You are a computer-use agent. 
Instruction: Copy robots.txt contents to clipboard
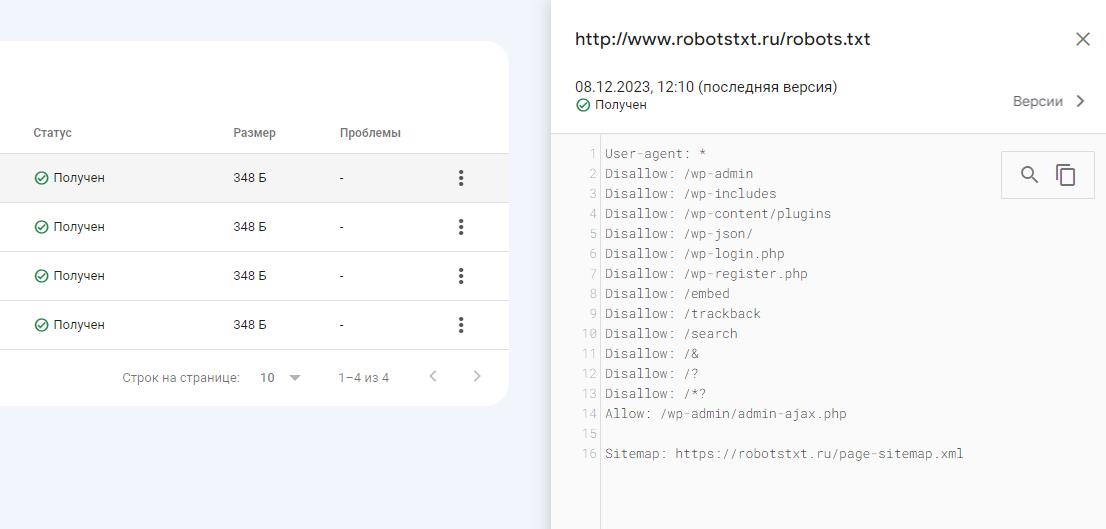(1065, 175)
